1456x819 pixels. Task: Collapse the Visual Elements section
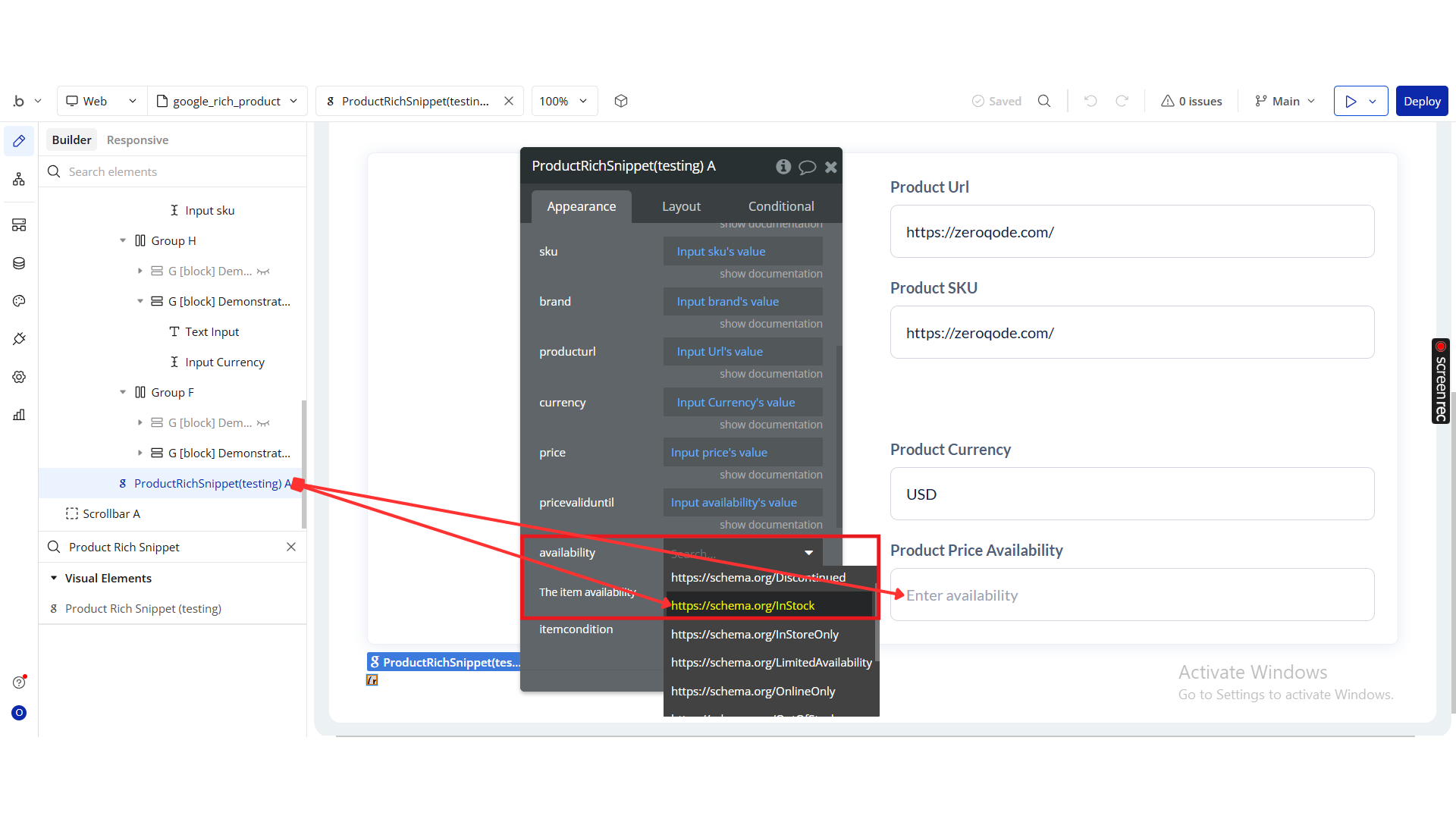point(54,578)
